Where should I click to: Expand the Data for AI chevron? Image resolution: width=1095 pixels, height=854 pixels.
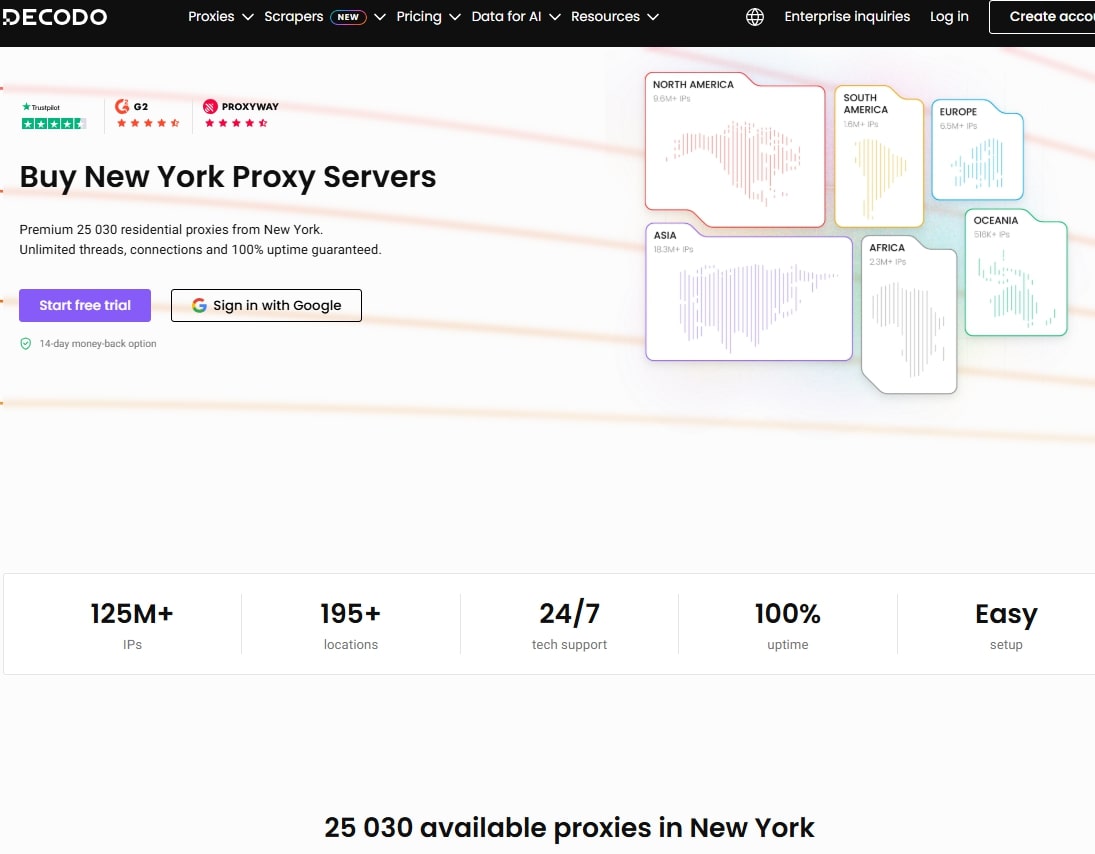click(554, 17)
